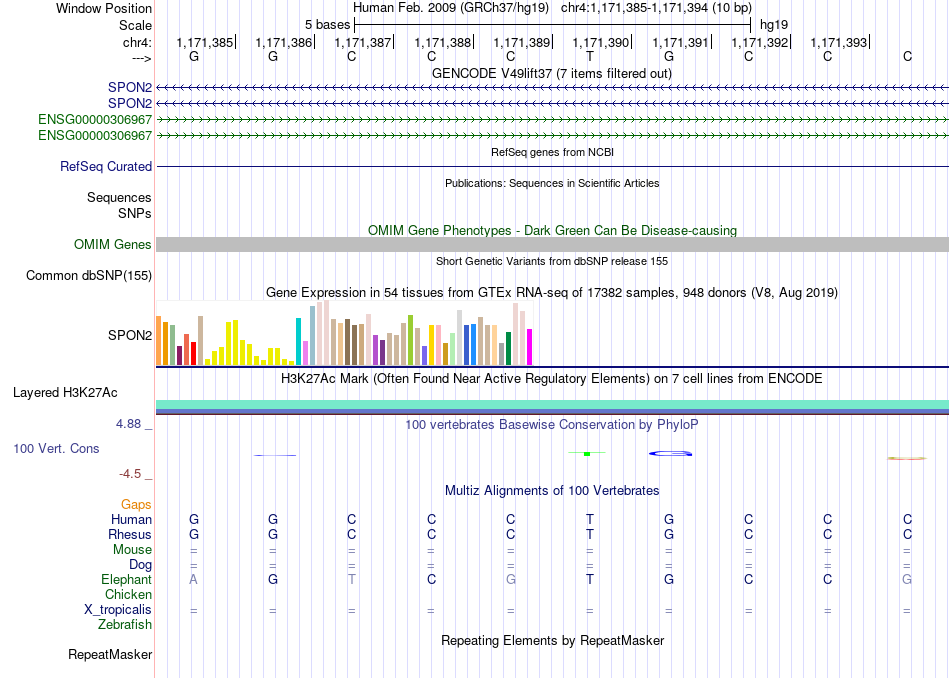The image size is (950, 678).
Task: Open the 100 Vert. Cons track label
Action: coord(56,448)
